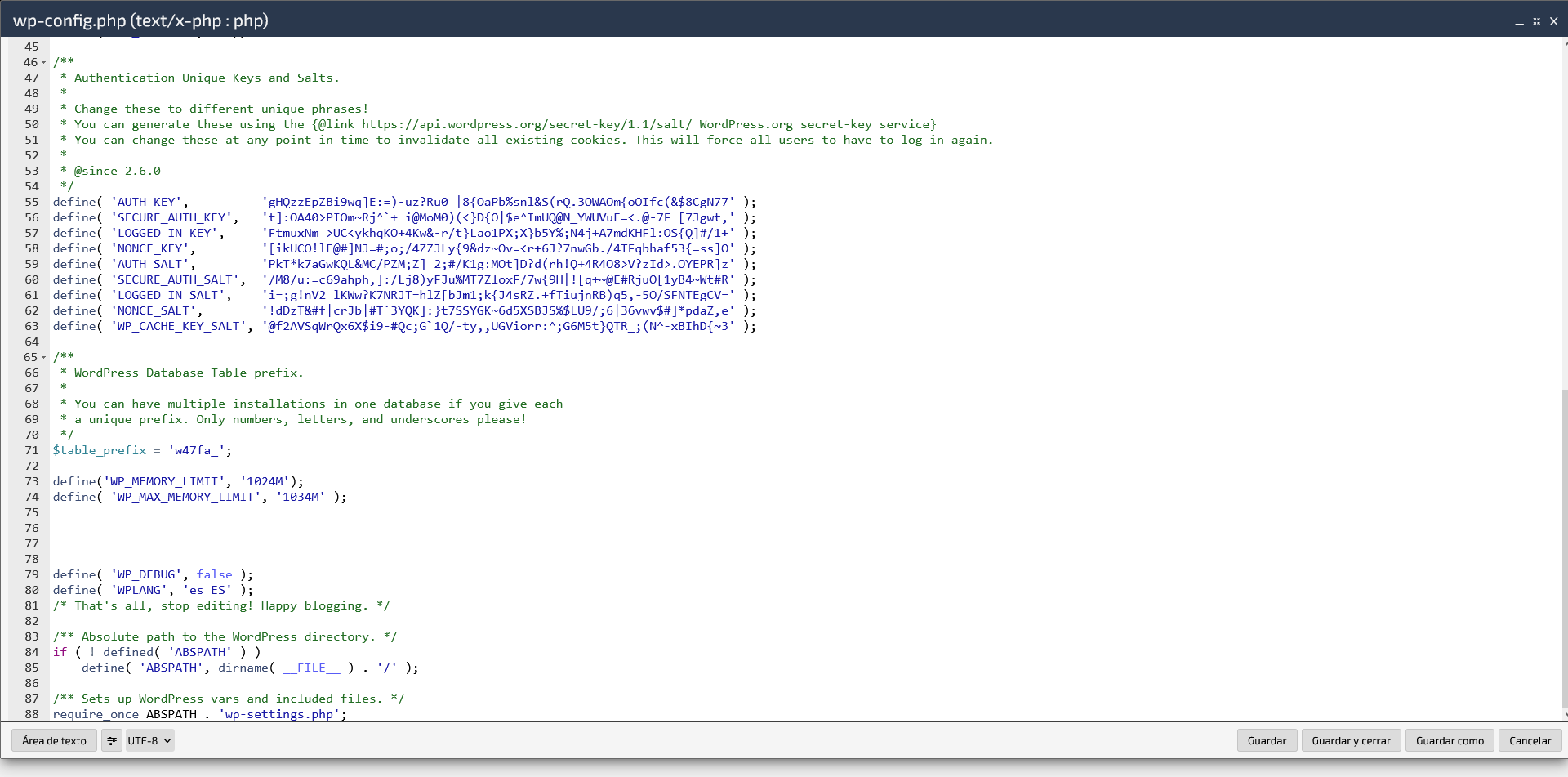
Task: Click the Guardar como button
Action: click(1450, 741)
